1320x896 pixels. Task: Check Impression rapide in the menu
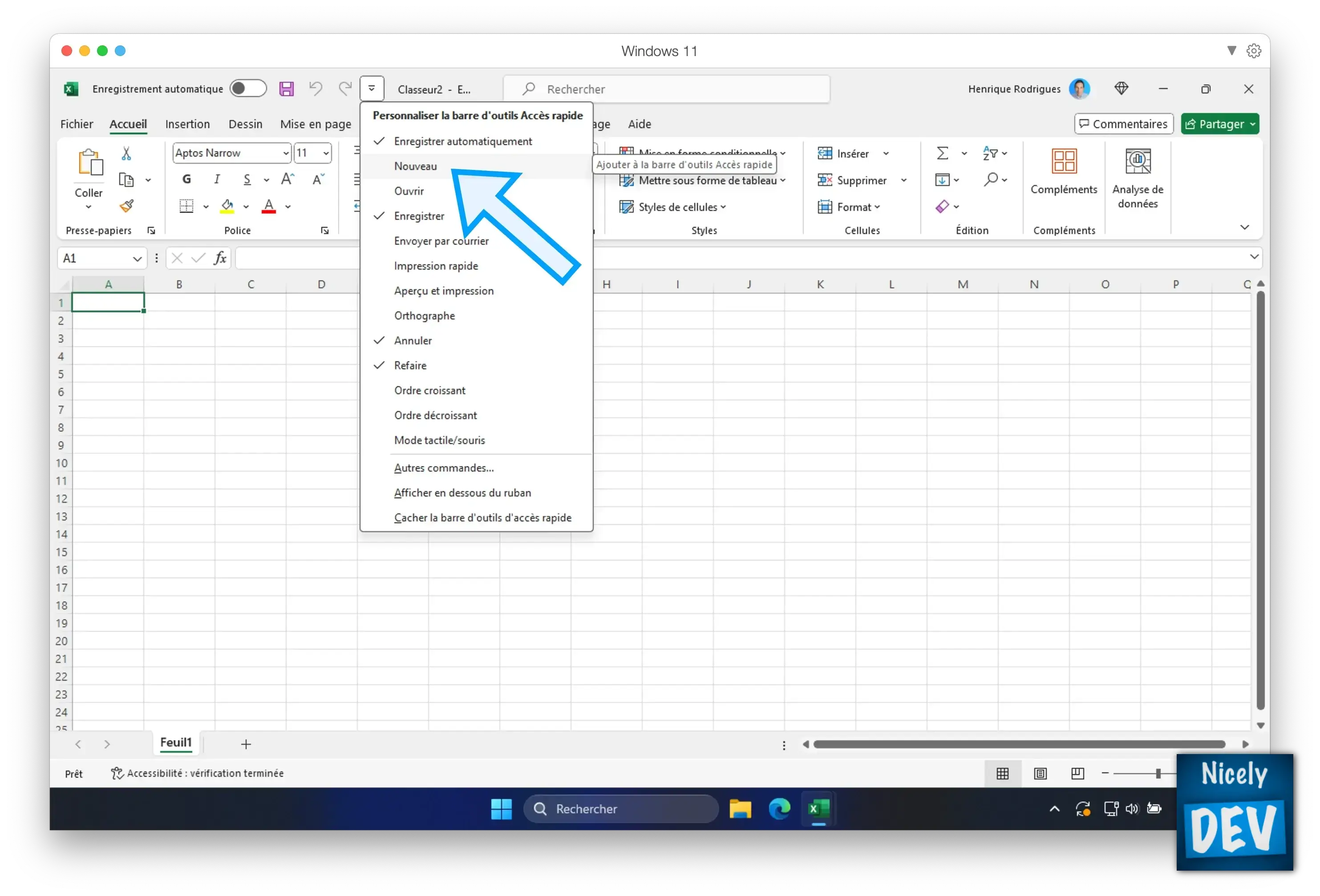click(476, 266)
